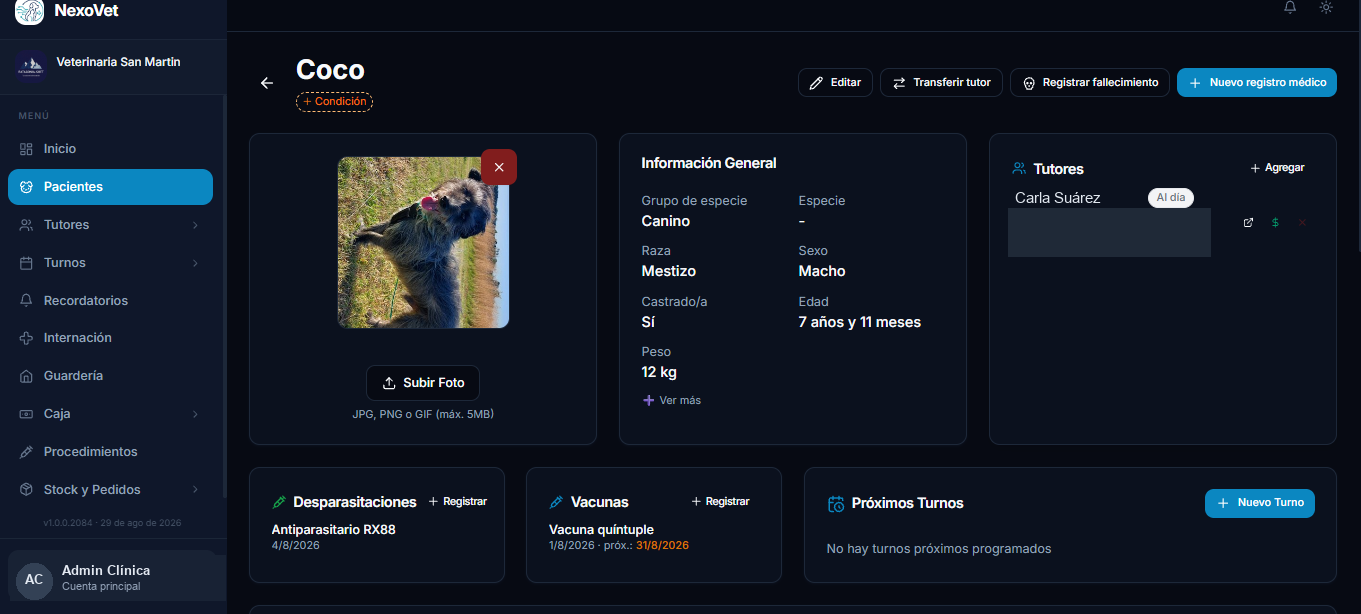Click the NexoVet logo icon

pos(29,11)
